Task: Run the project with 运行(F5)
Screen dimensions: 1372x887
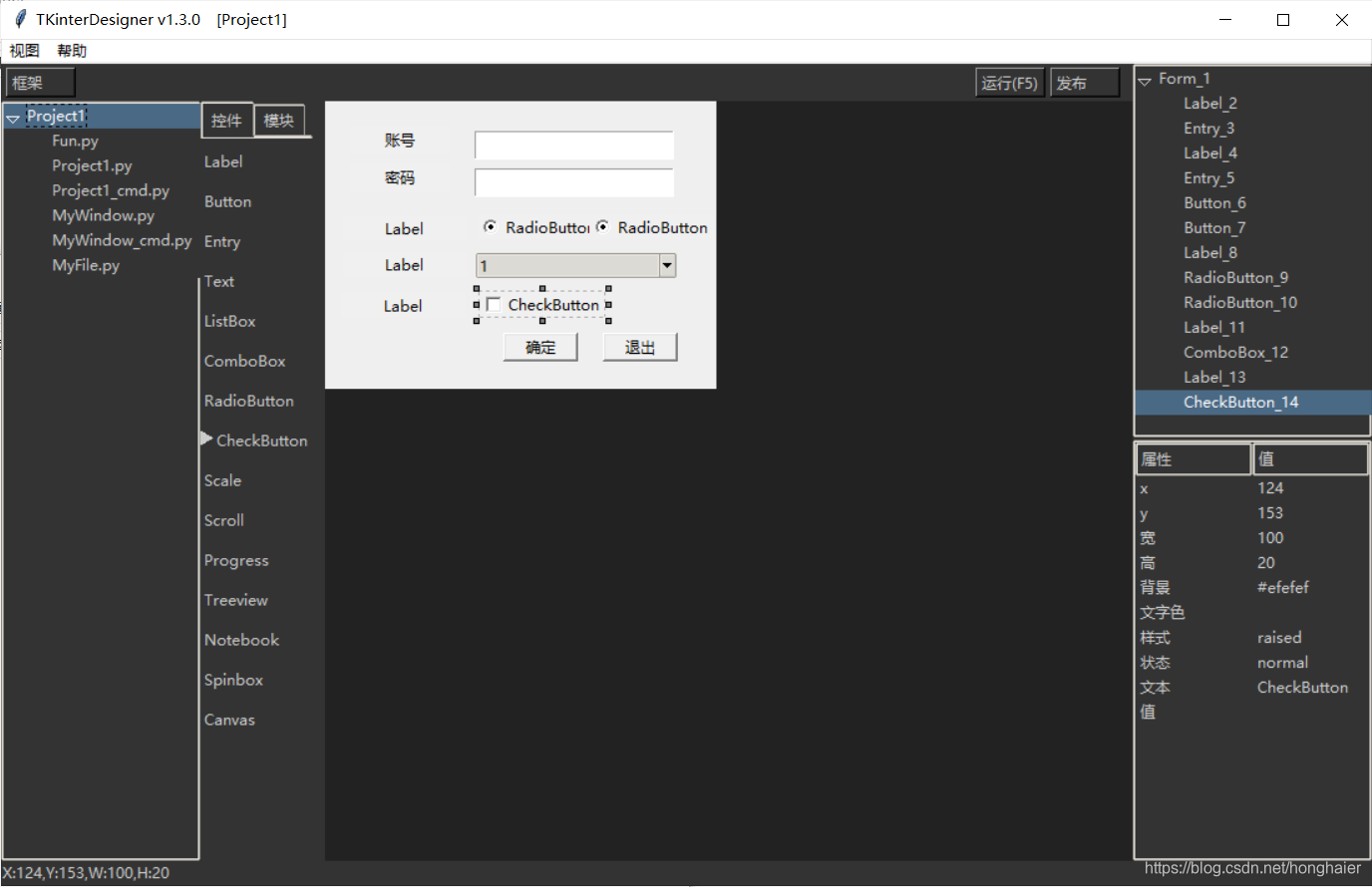Action: click(1009, 83)
